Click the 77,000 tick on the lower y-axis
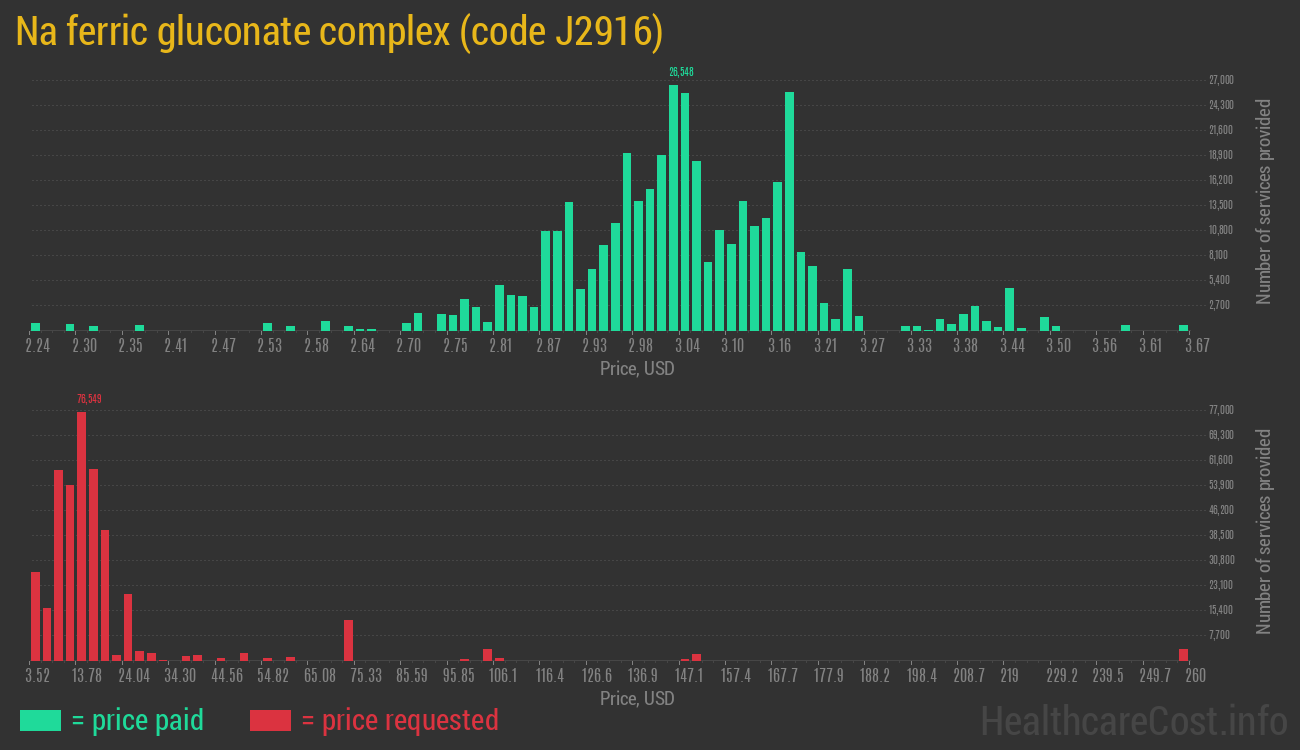This screenshot has width=1300, height=750. coord(1220,410)
